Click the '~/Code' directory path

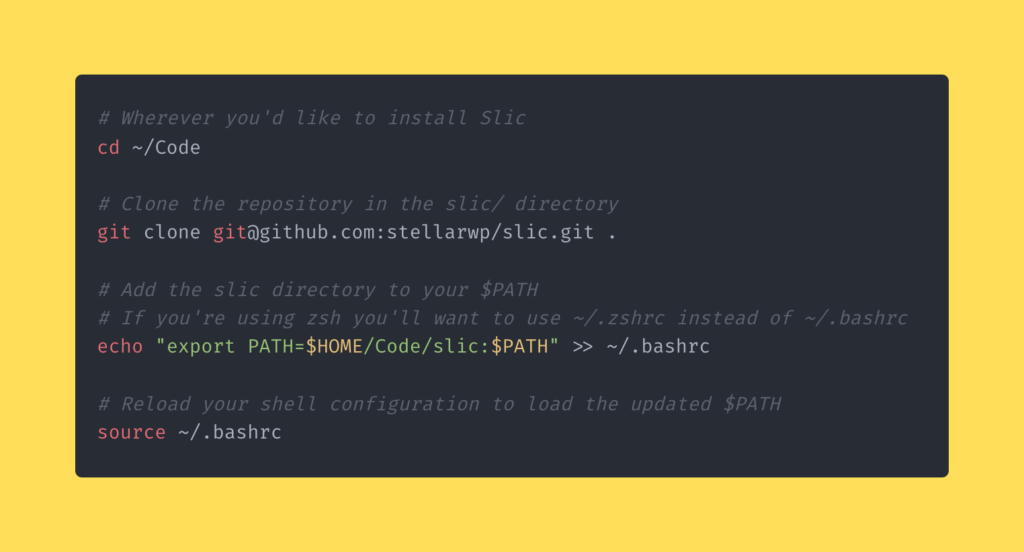click(x=166, y=147)
